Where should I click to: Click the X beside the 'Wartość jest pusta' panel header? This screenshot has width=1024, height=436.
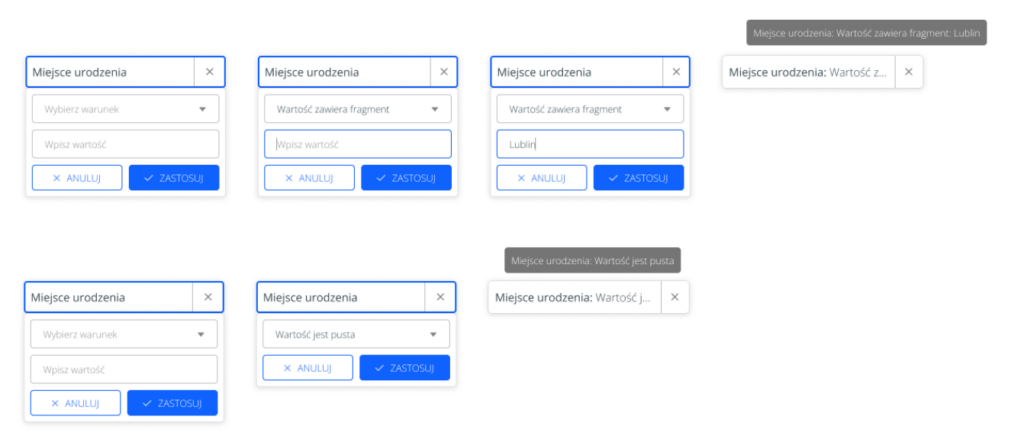coord(440,297)
